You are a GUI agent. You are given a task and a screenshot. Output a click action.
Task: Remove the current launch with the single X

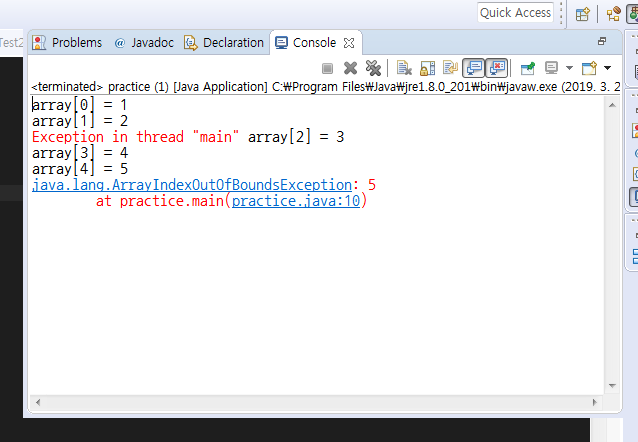tap(350, 68)
